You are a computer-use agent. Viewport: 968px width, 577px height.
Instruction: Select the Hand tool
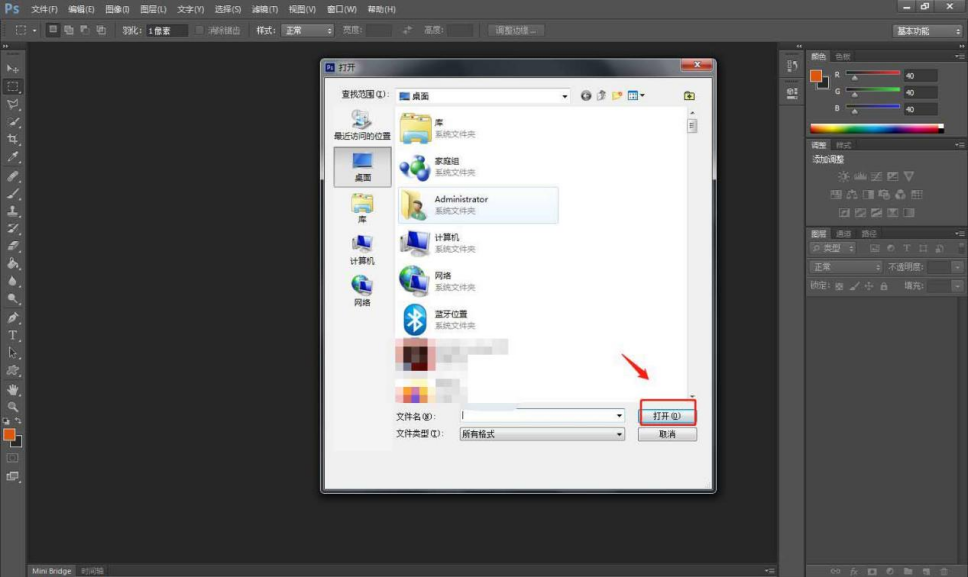point(13,389)
